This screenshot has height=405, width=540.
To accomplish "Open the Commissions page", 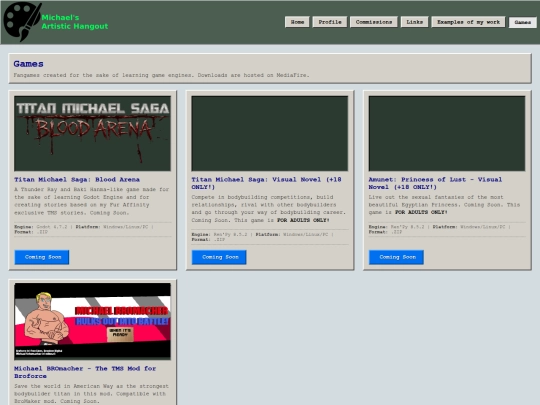I will point(374,22).
